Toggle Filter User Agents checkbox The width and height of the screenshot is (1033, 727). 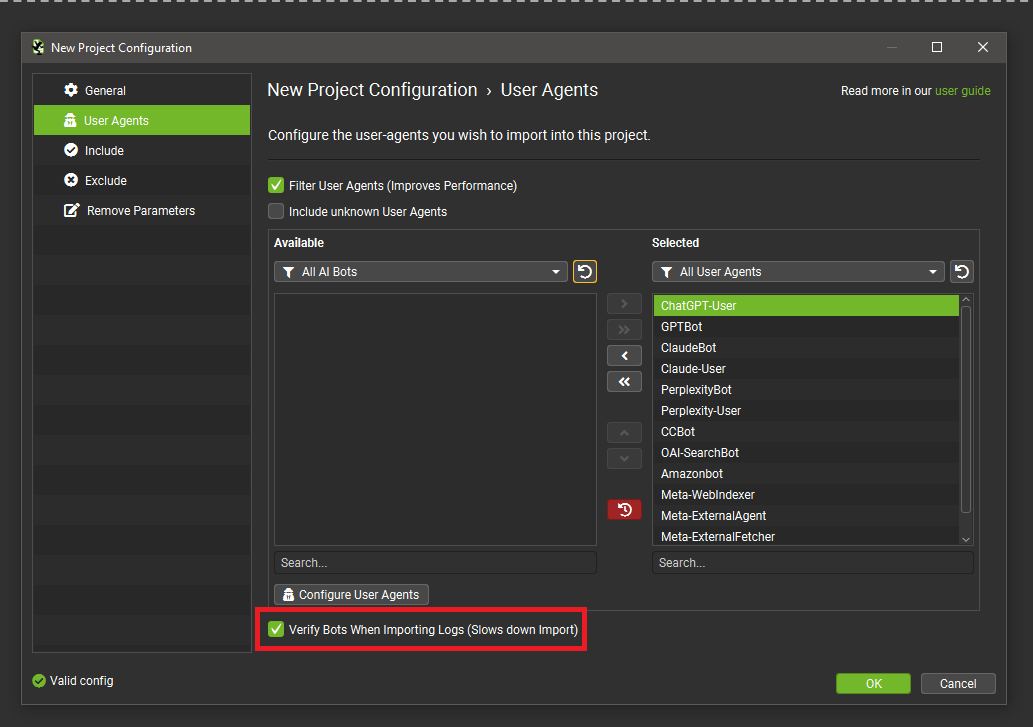[x=276, y=186]
